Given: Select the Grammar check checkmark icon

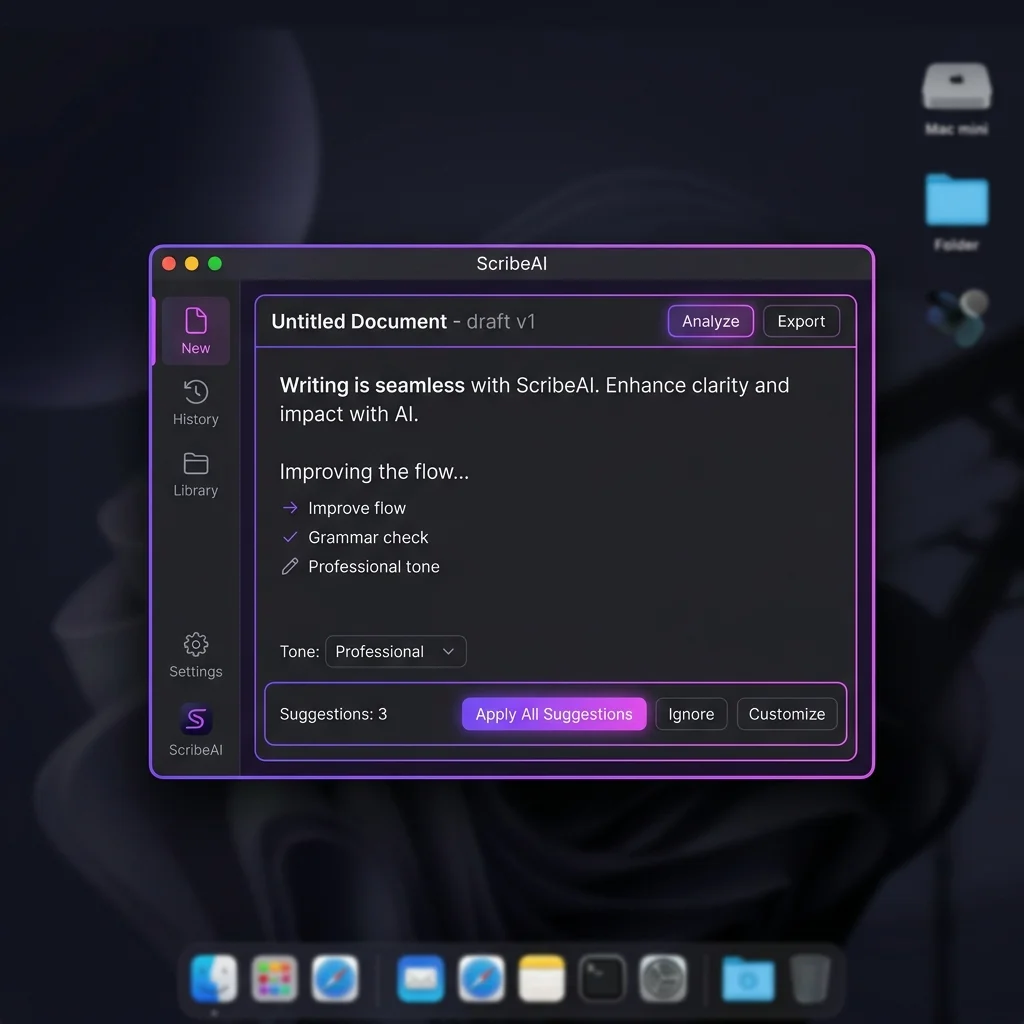Looking at the screenshot, I should click(290, 537).
